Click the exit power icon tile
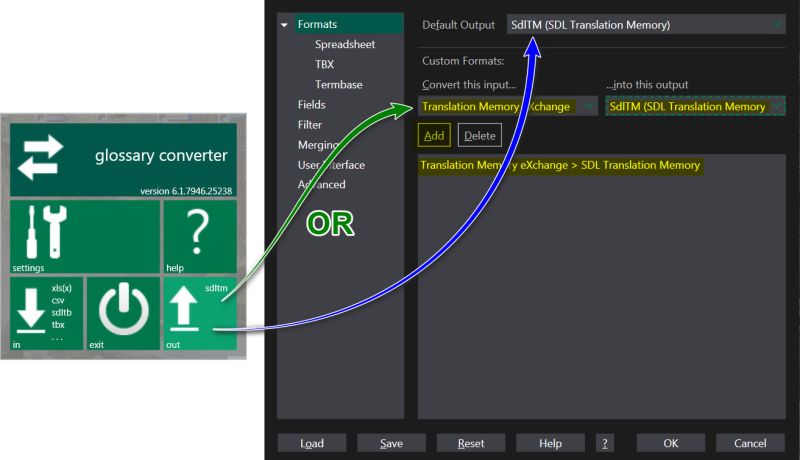Screen dimensions: 800x460 (123, 313)
